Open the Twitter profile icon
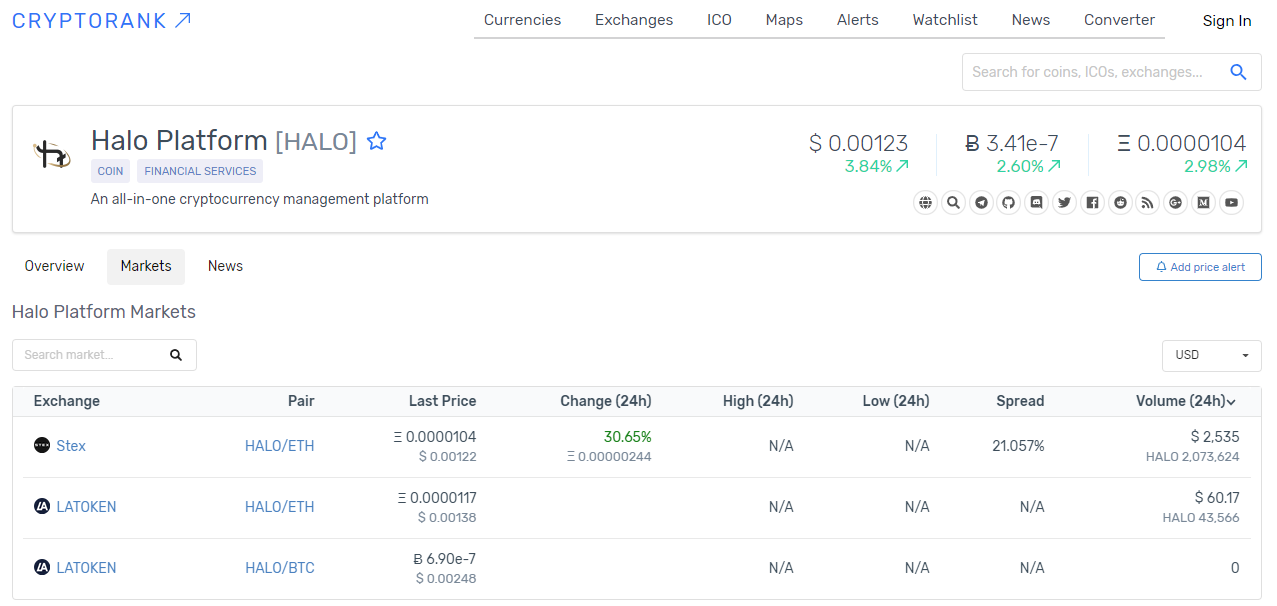1277x606 pixels. click(x=1065, y=203)
